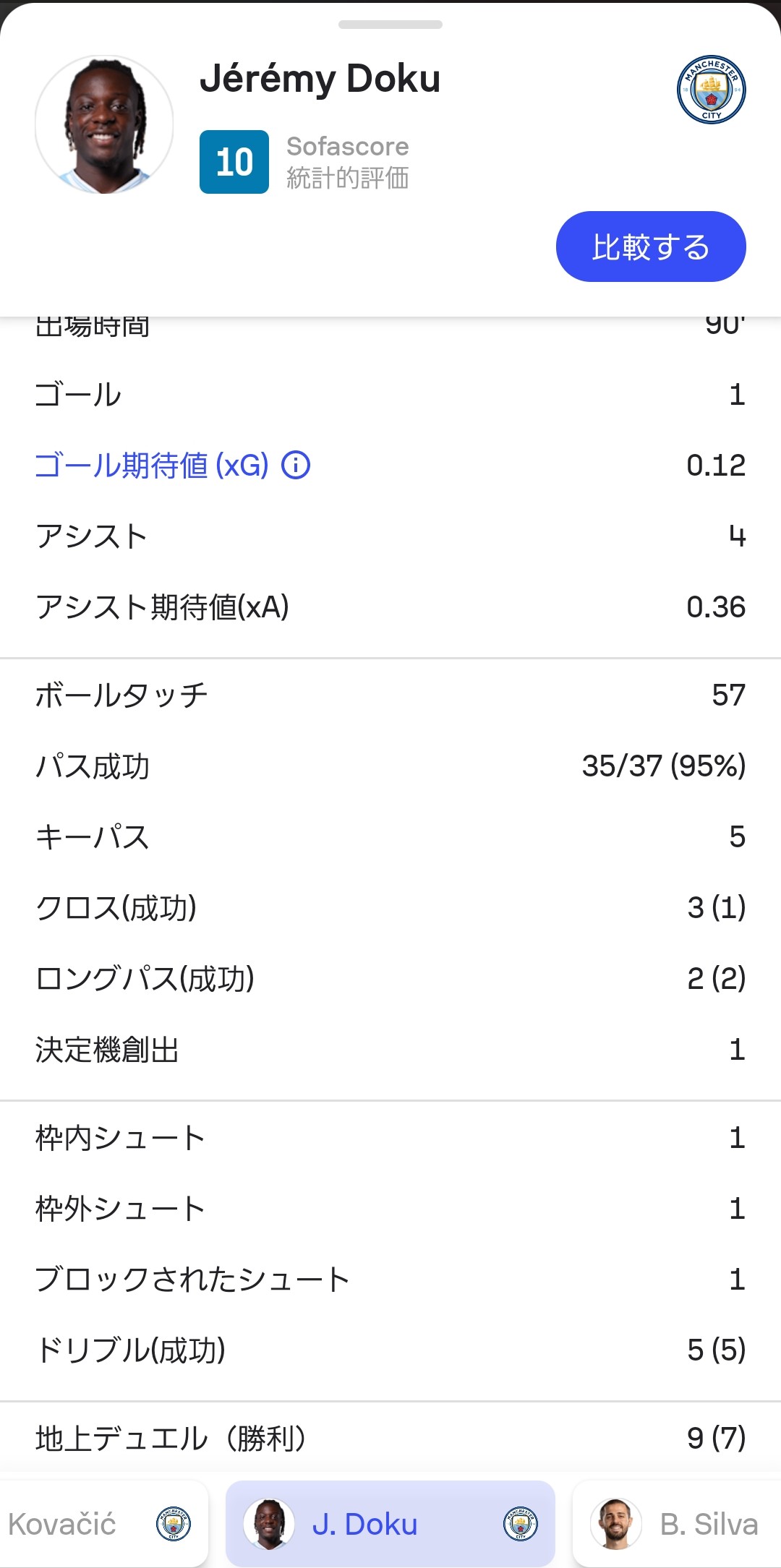
Task: Tap the 決定機創出 stat row
Action: (x=390, y=1050)
